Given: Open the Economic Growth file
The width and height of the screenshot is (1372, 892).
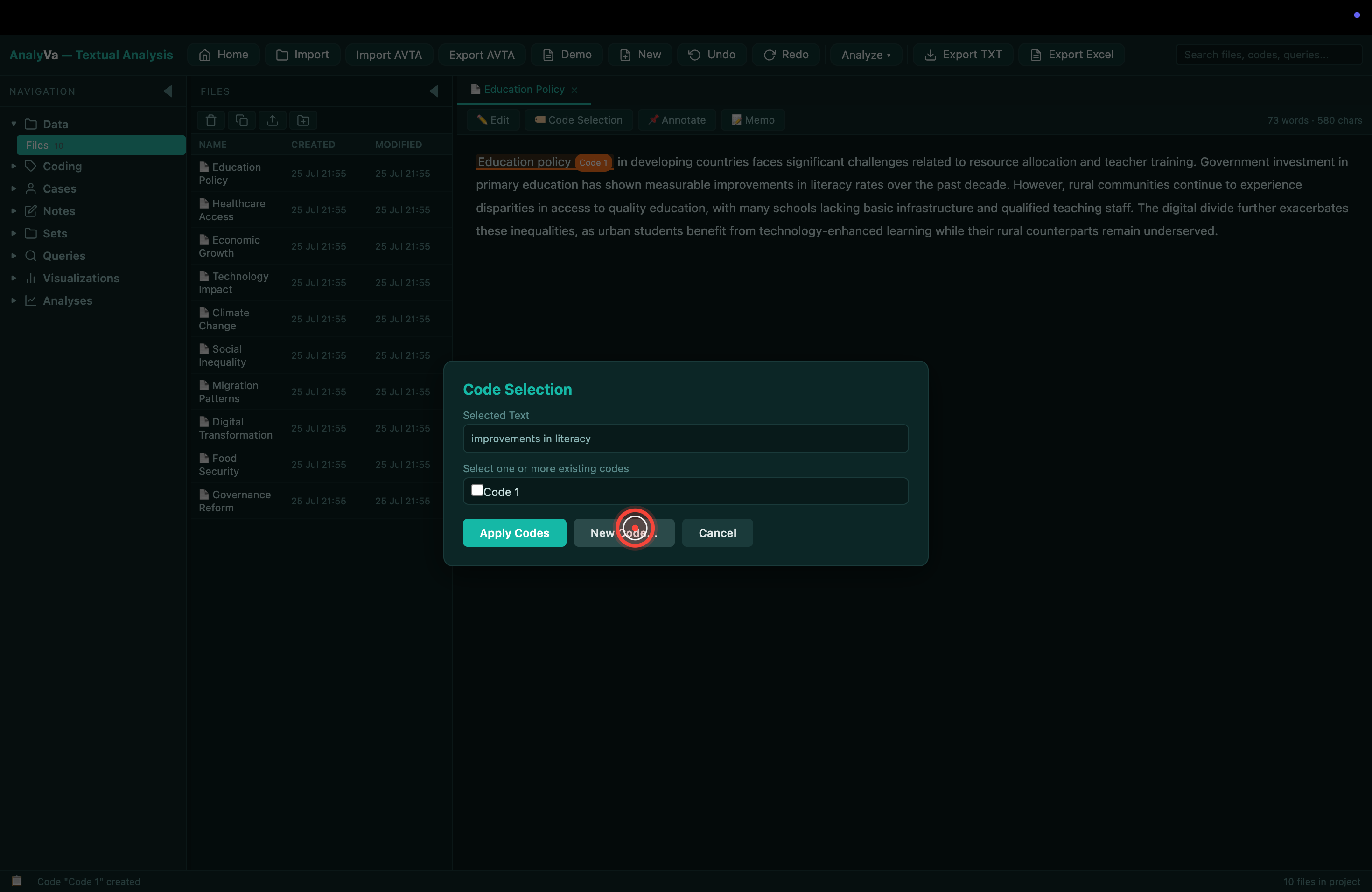Looking at the screenshot, I should click(321, 246).
